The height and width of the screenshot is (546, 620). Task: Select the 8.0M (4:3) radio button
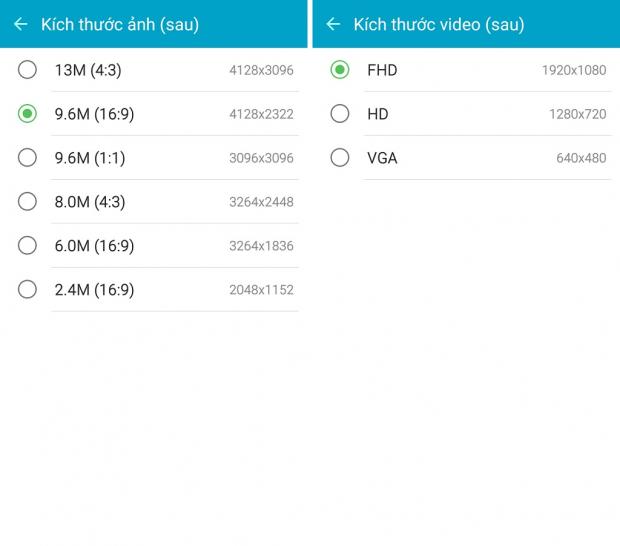point(27,202)
